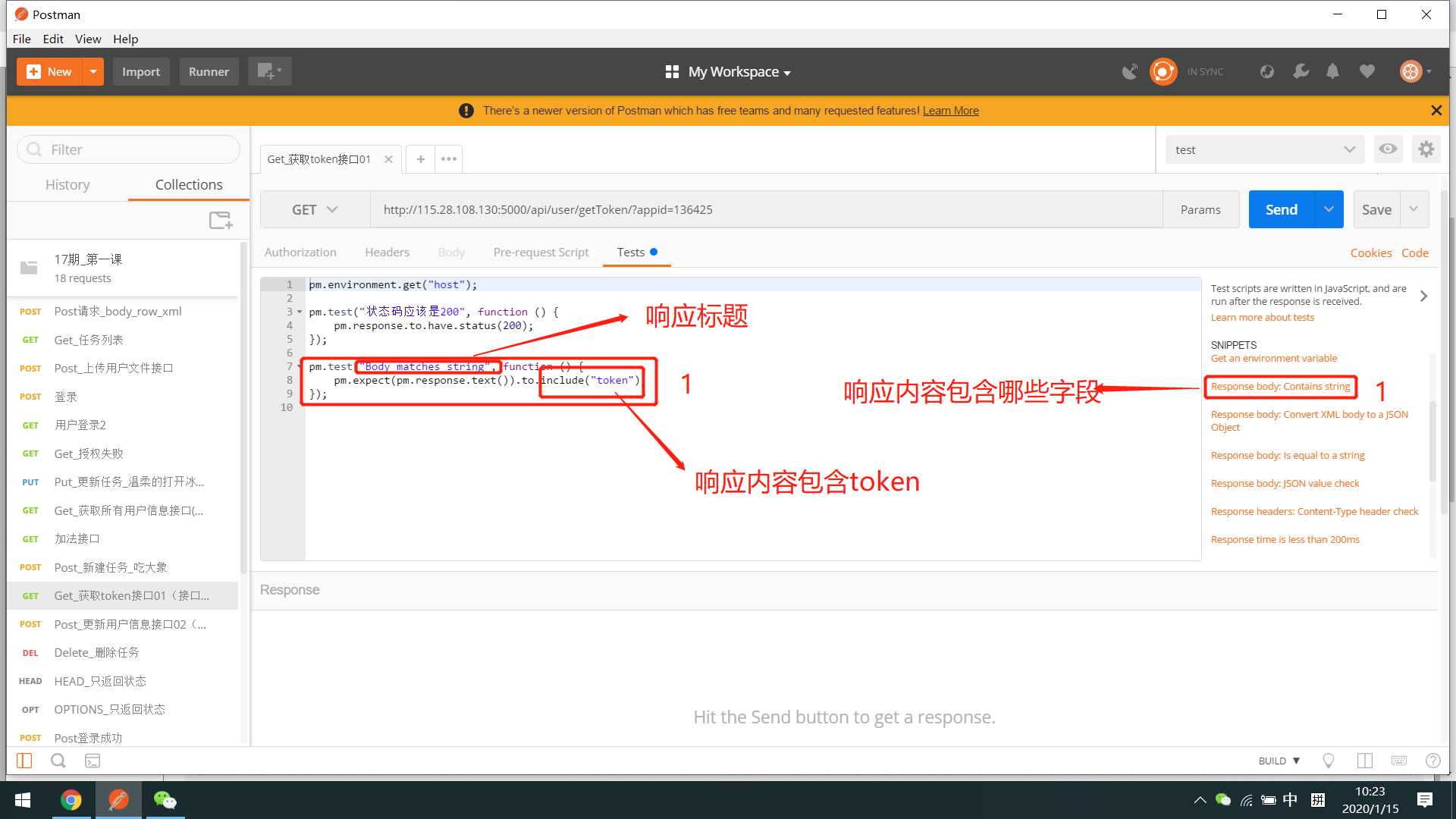Open the interceptor globe icon
The height and width of the screenshot is (819, 1456).
[x=1266, y=71]
